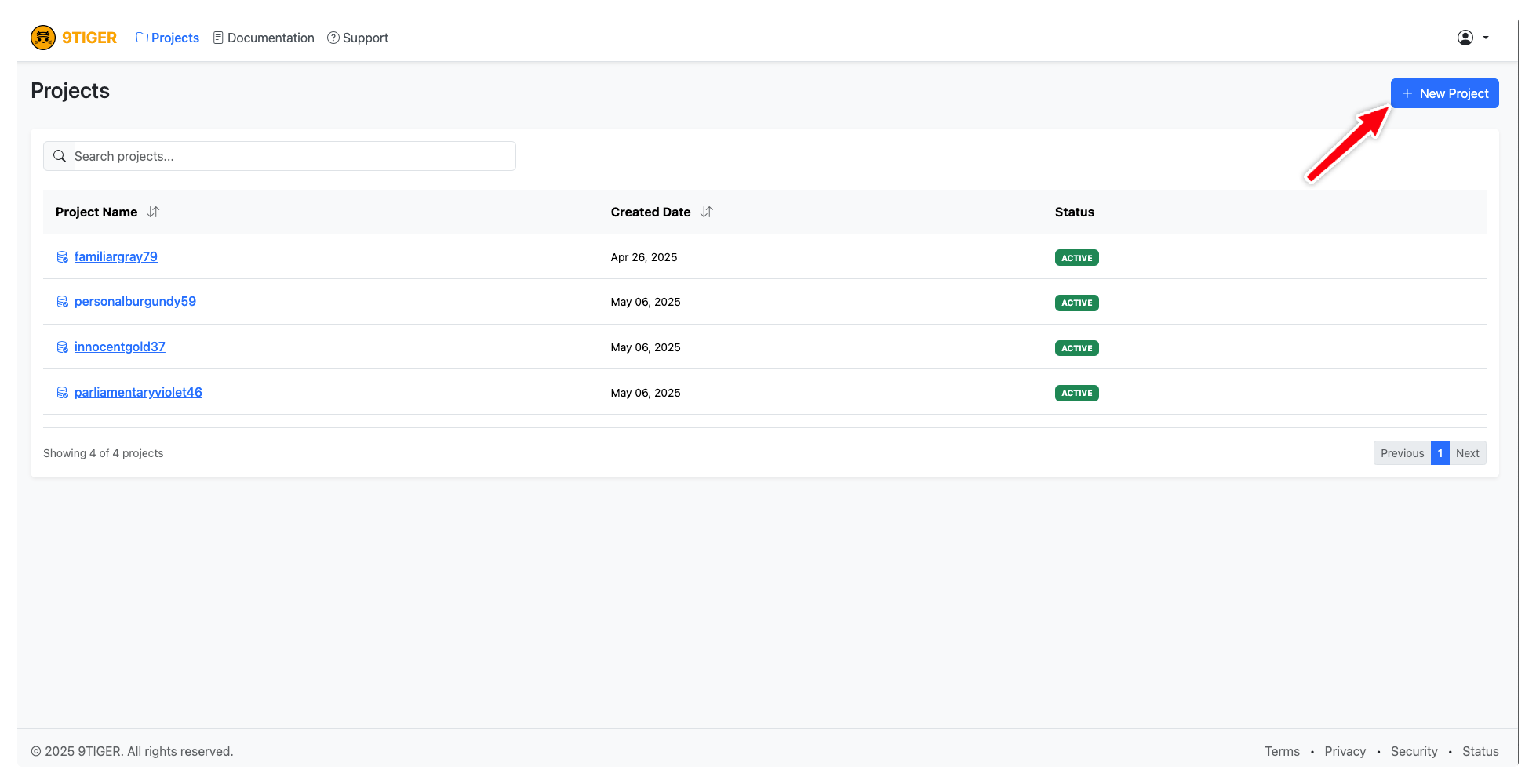Viewport: 1536px width, 784px height.
Task: Open the parliamentaryviolet46 project link
Action: pos(138,392)
